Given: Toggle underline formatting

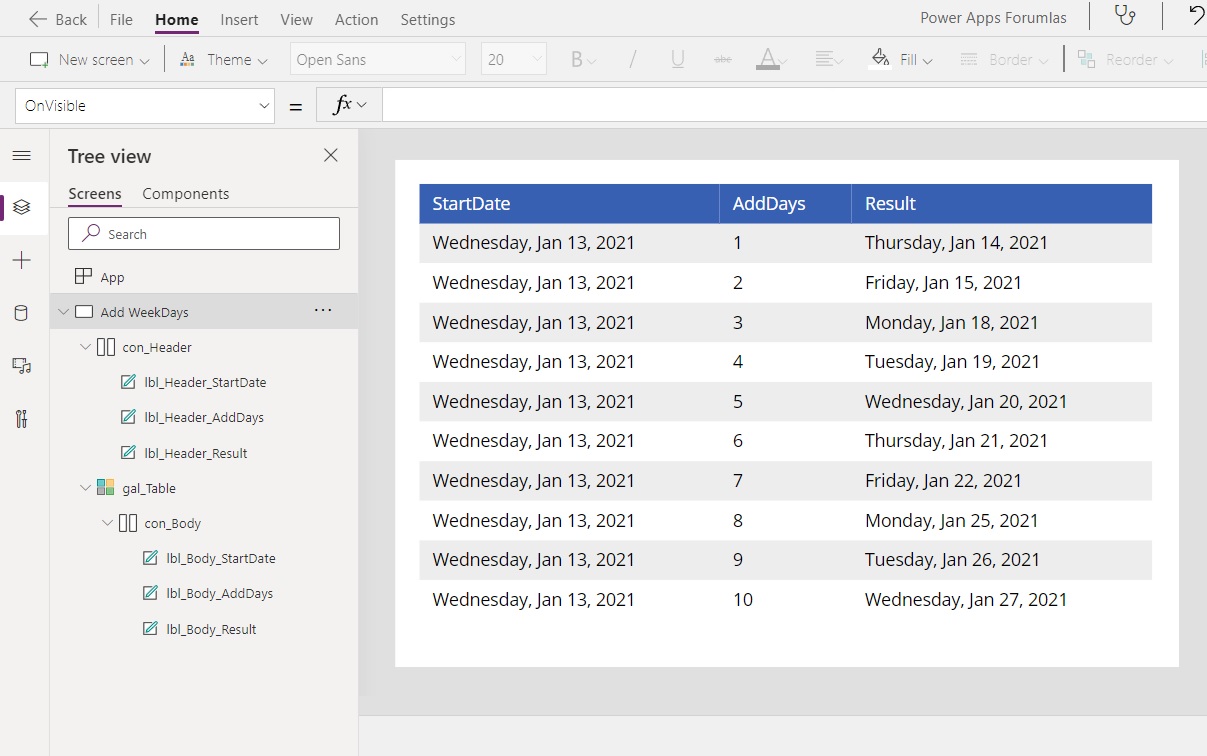Looking at the screenshot, I should coord(677,59).
